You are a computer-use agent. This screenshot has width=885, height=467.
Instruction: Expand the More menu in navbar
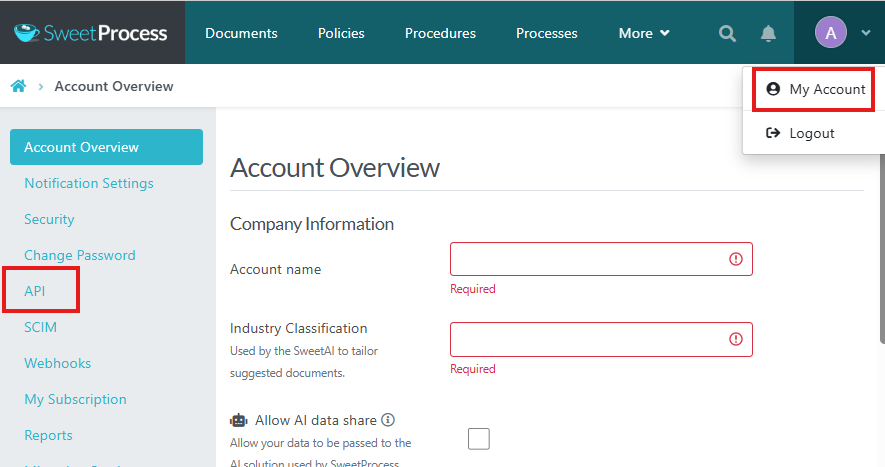(642, 33)
